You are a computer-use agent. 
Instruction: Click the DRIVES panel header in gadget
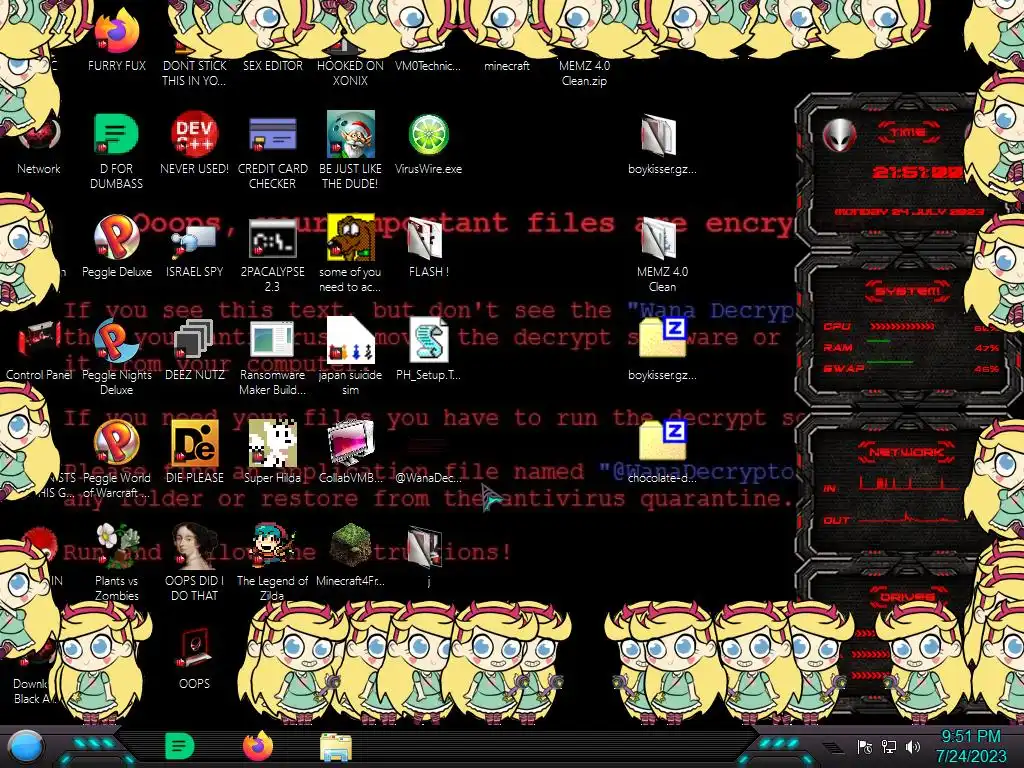906,597
